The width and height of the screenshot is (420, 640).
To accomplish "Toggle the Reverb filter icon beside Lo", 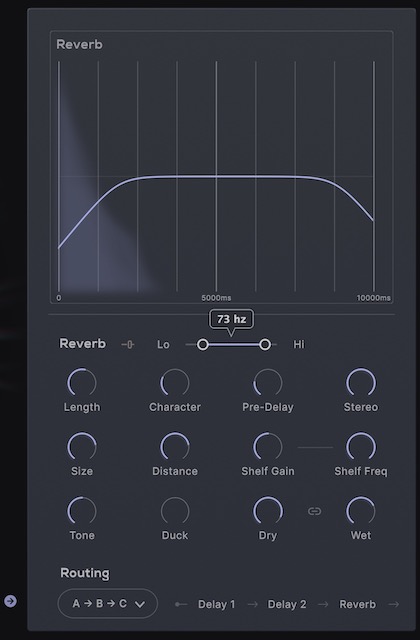I will click(x=128, y=345).
